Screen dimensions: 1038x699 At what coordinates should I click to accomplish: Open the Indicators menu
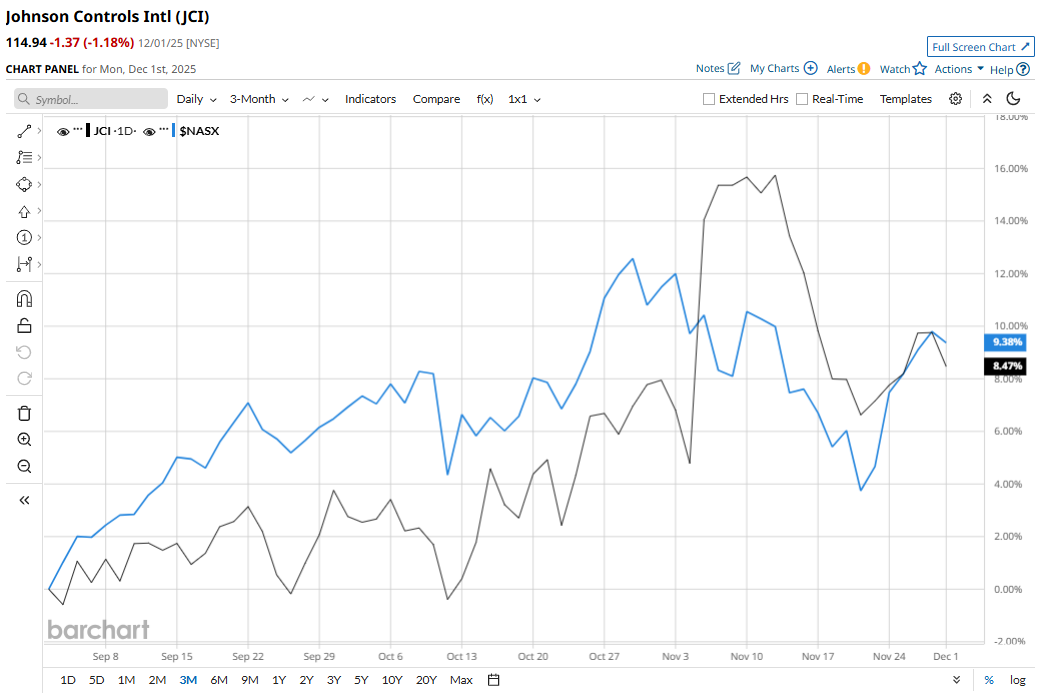pos(370,99)
